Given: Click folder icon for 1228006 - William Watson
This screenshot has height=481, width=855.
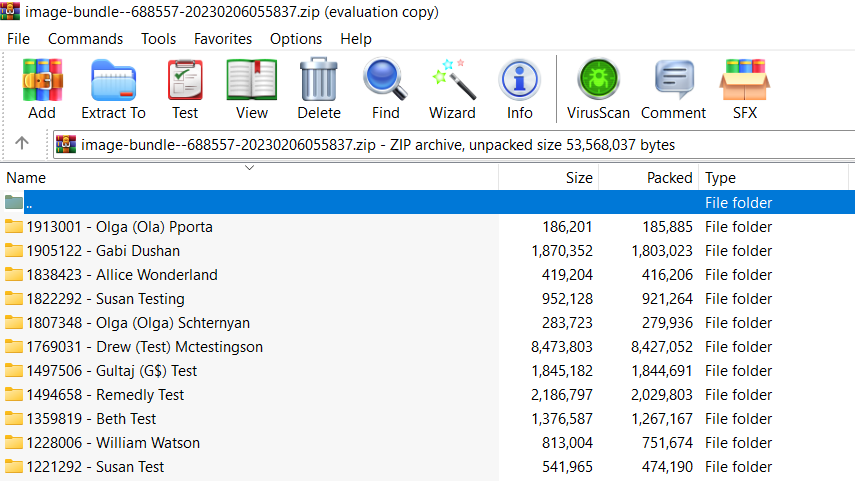Looking at the screenshot, I should (14, 442).
